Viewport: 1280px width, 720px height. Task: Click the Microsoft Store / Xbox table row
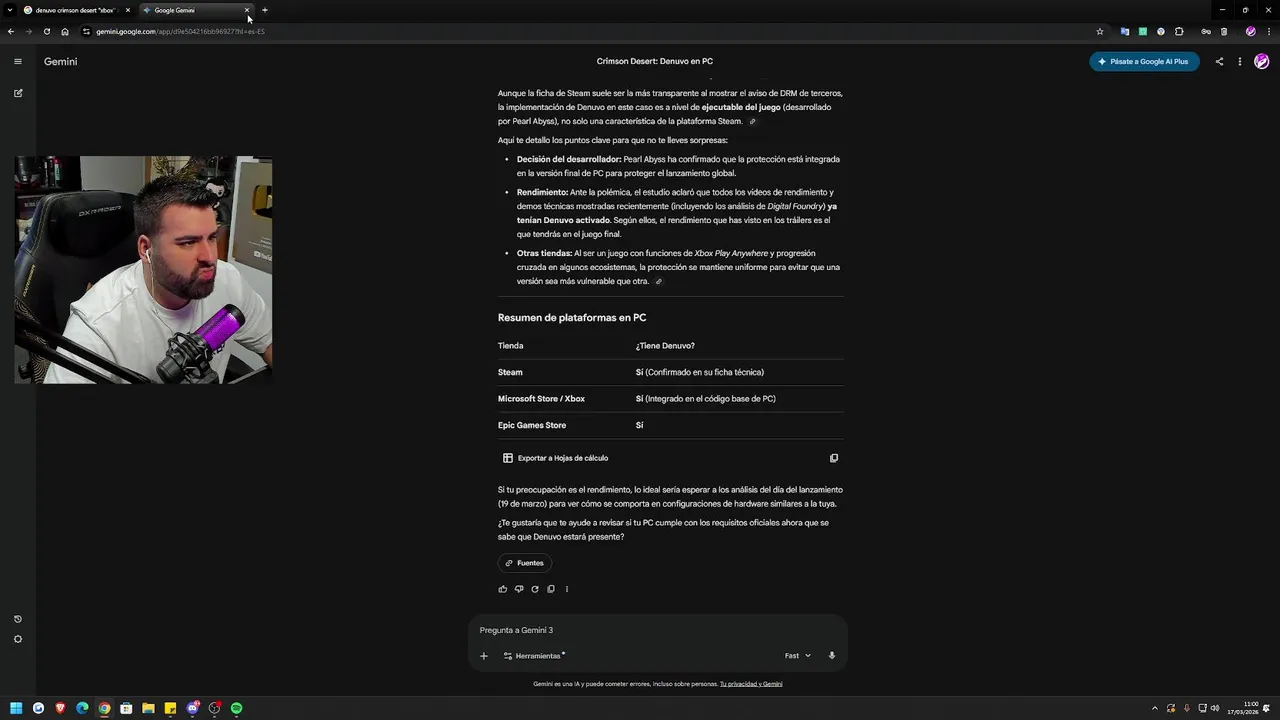[670, 399]
